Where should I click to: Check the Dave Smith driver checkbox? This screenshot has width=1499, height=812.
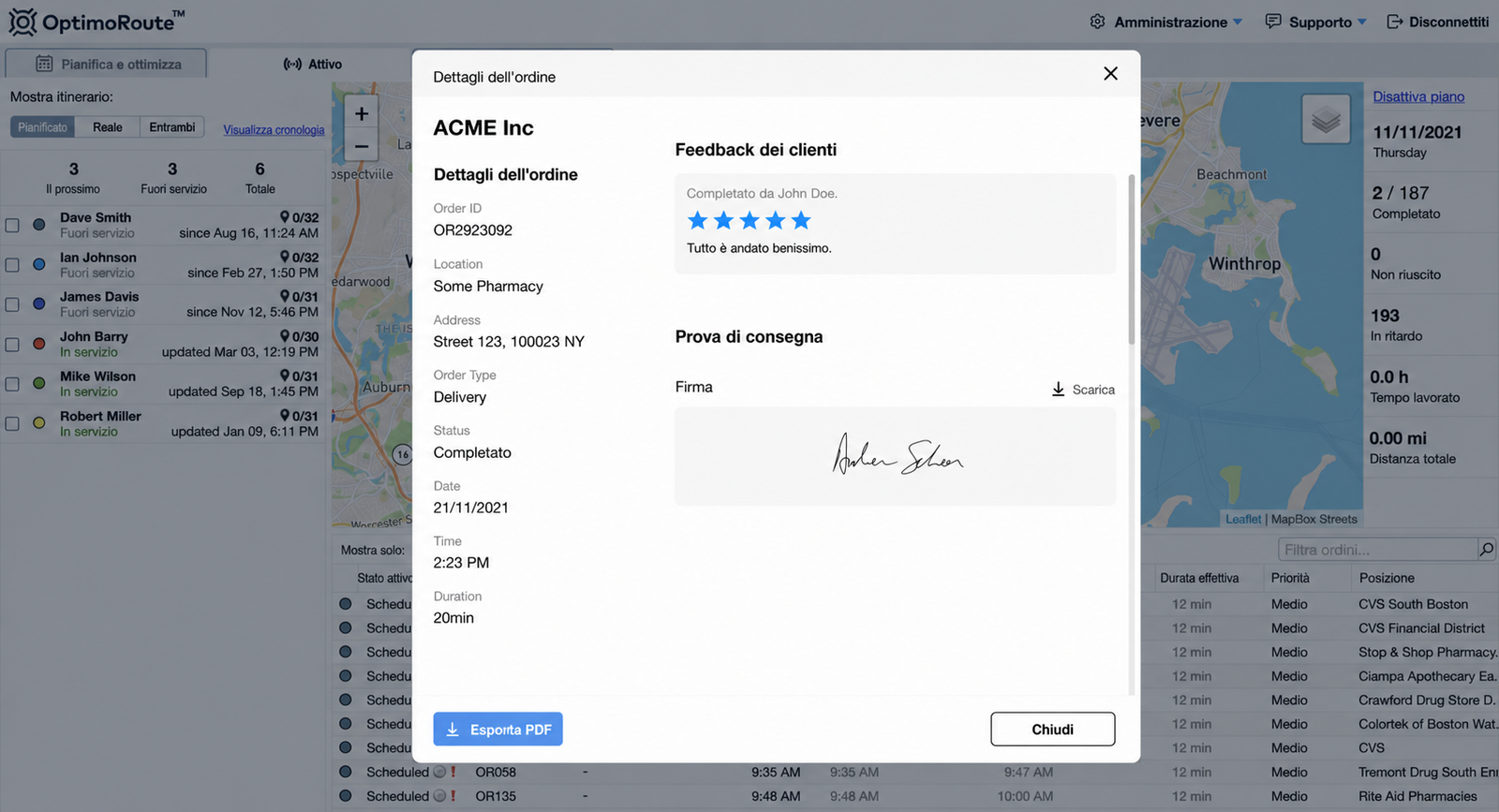[x=12, y=225]
